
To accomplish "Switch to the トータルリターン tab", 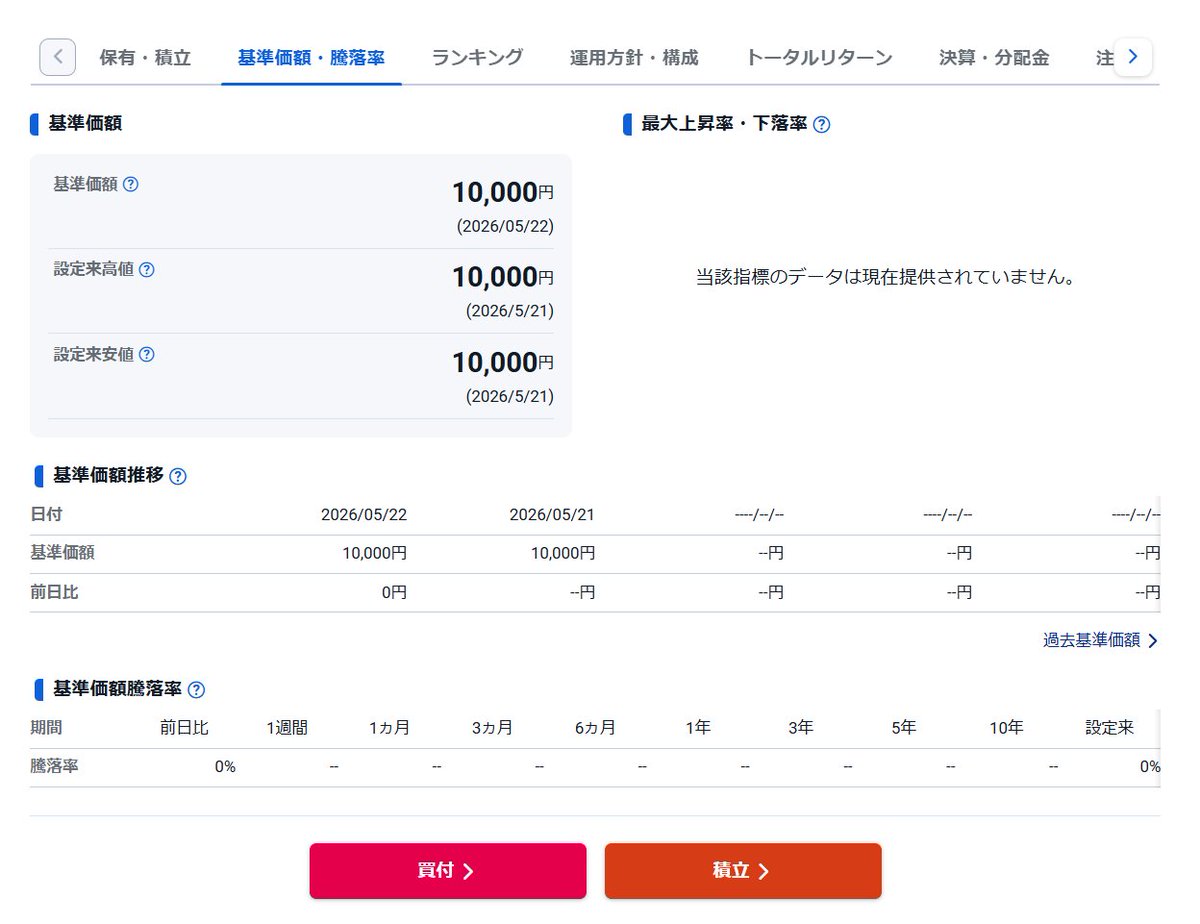I will [819, 58].
